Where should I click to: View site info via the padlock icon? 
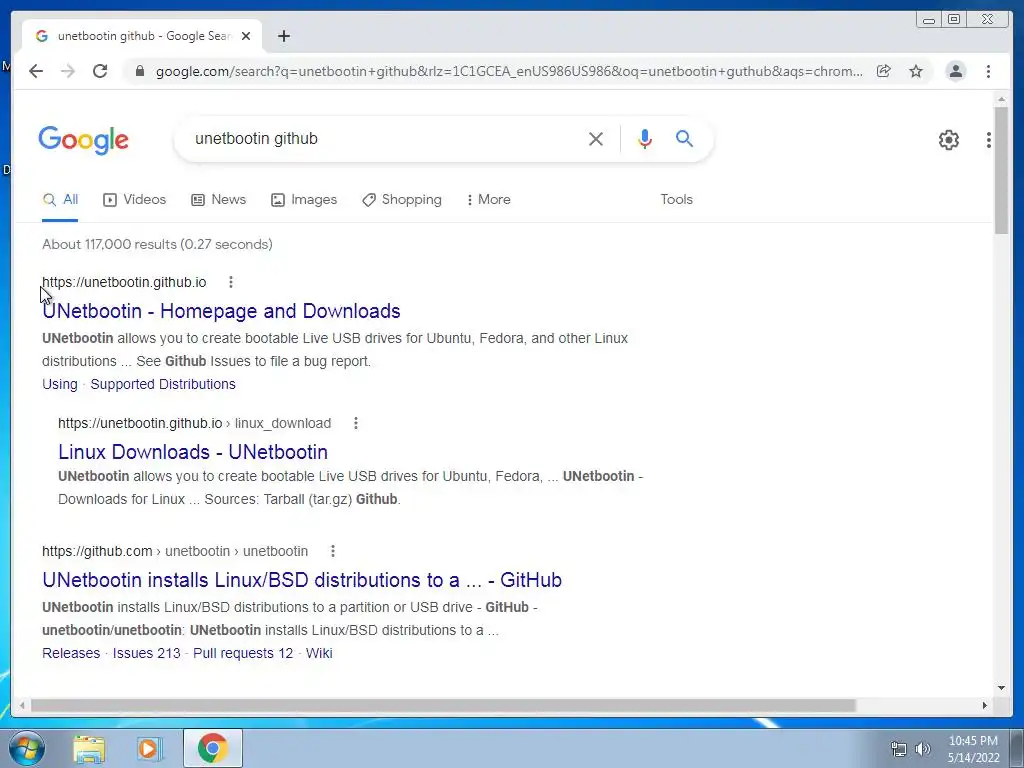tap(140, 71)
